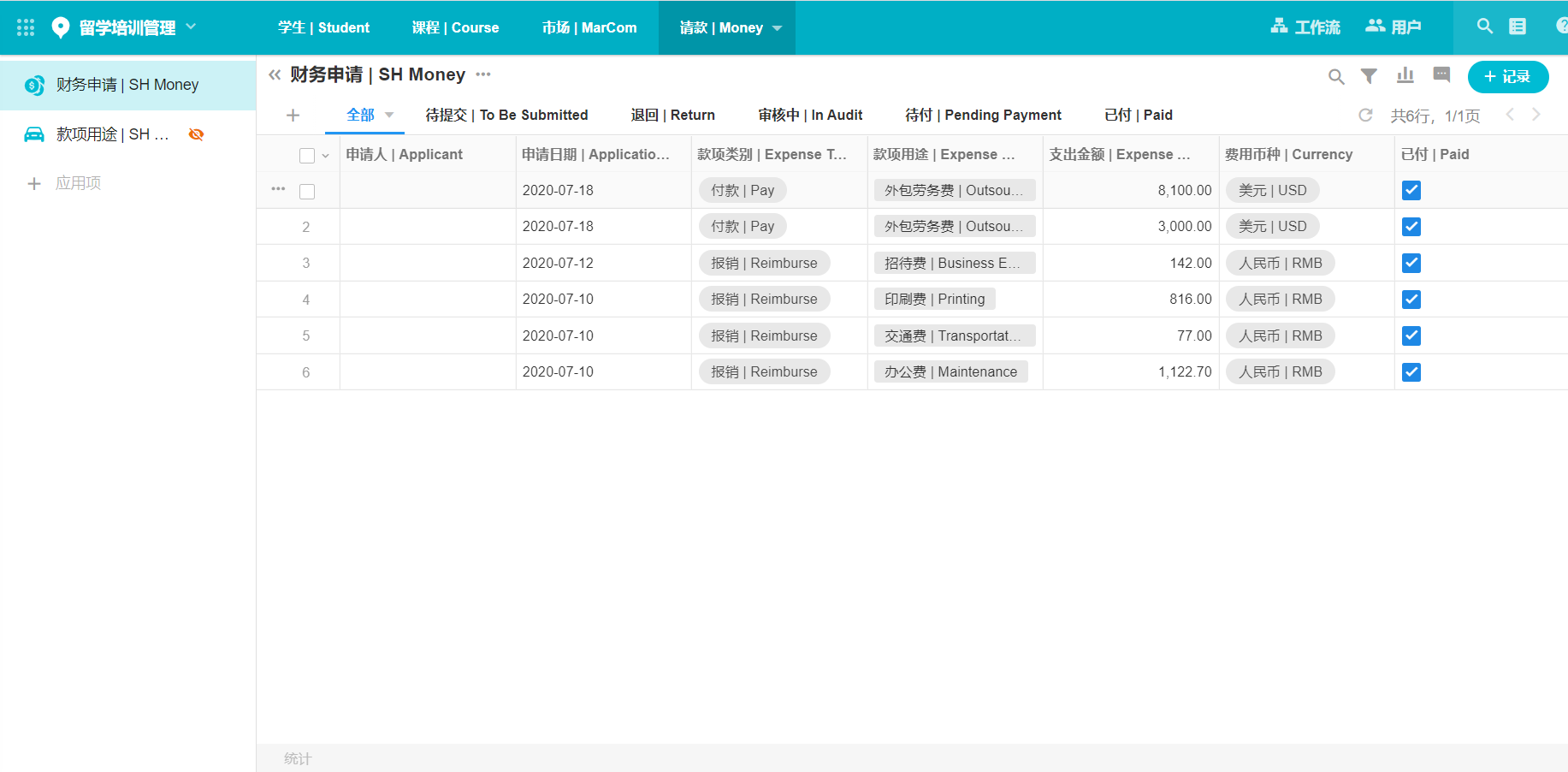Open the comments discussion icon

point(1441,75)
